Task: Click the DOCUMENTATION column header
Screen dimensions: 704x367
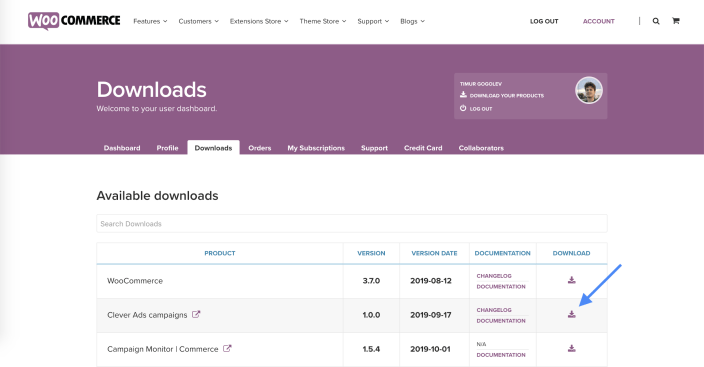Action: 502,253
